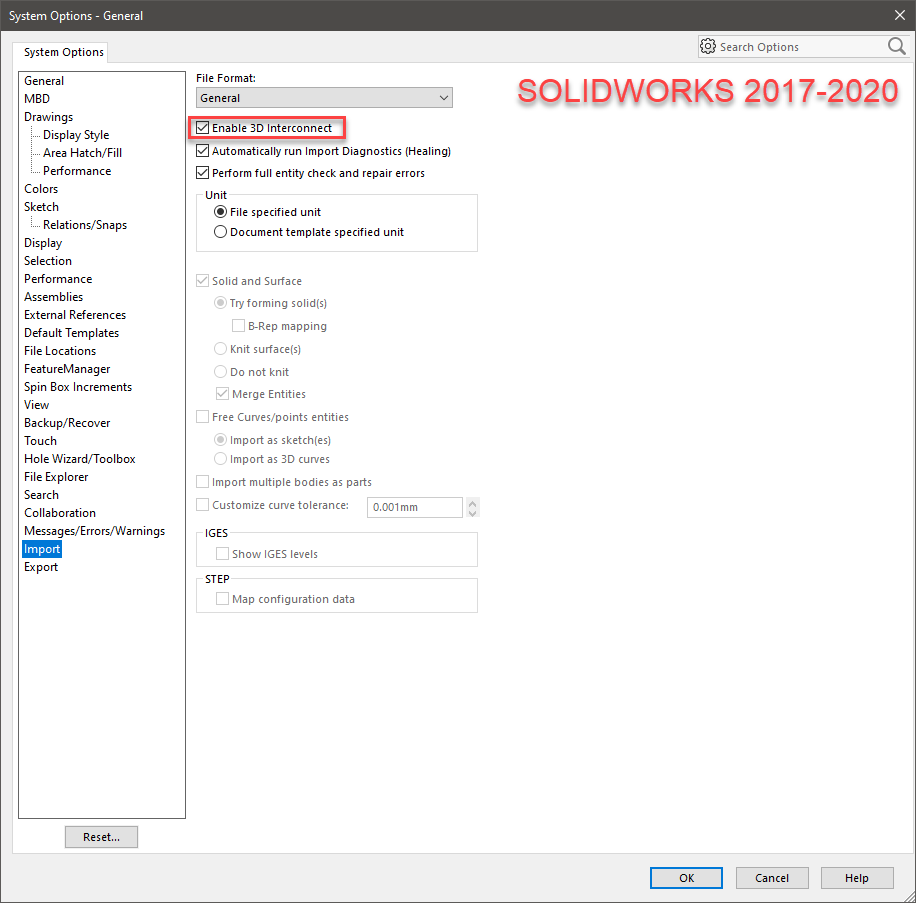Open Help for this dialog
The image size is (916, 903).
857,878
